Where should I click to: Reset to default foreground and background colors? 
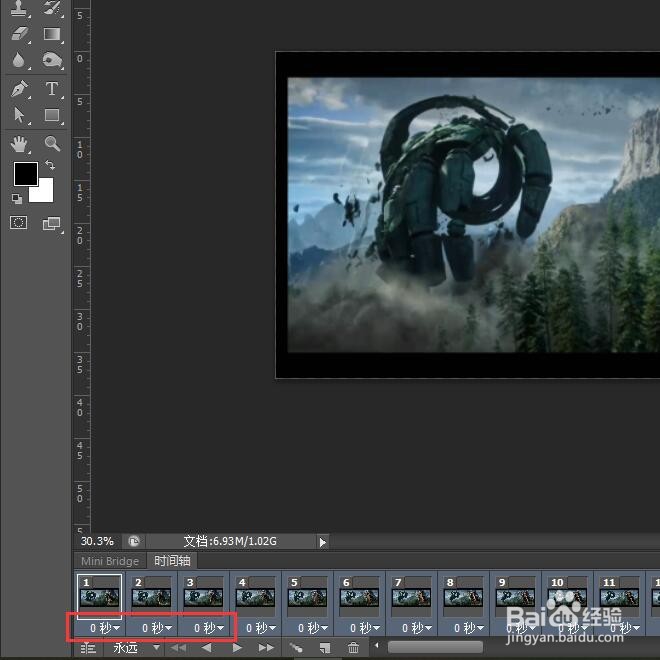(17, 199)
